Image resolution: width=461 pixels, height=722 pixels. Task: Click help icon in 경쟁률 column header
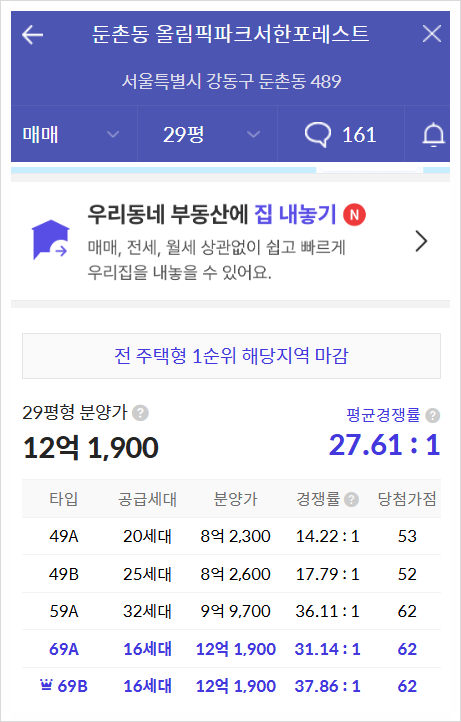click(351, 500)
